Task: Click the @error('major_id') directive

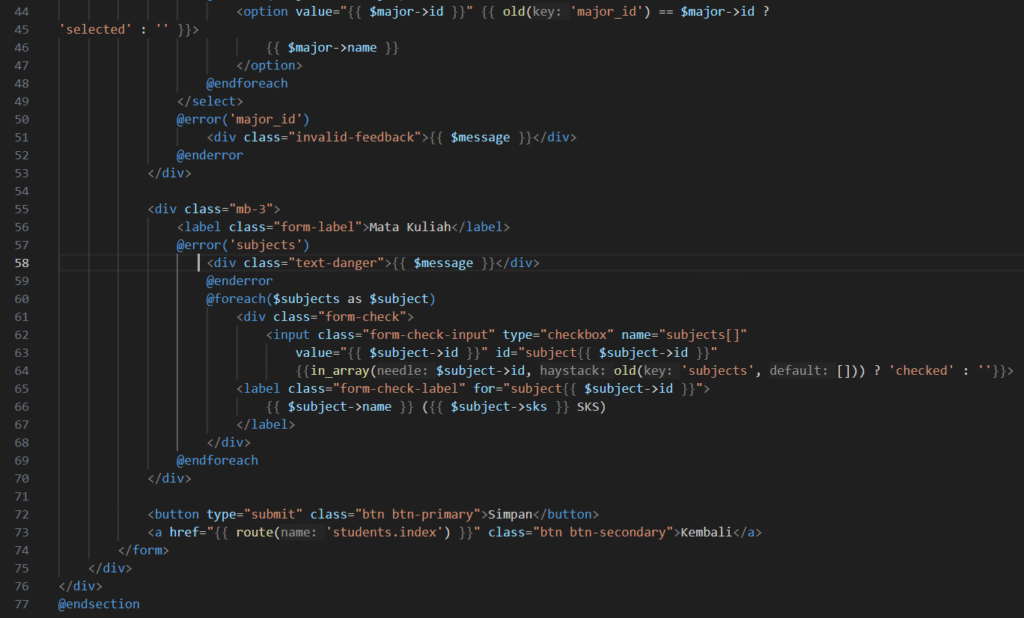Action: point(243,119)
